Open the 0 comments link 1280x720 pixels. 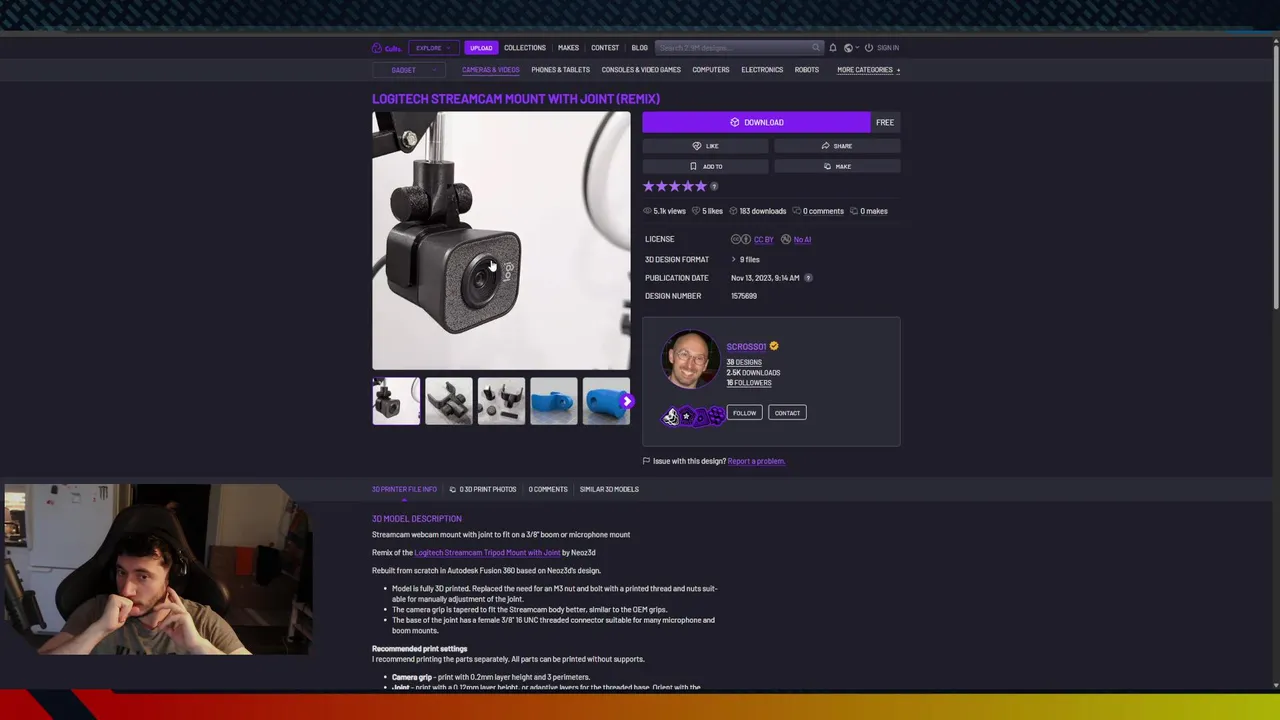click(823, 211)
